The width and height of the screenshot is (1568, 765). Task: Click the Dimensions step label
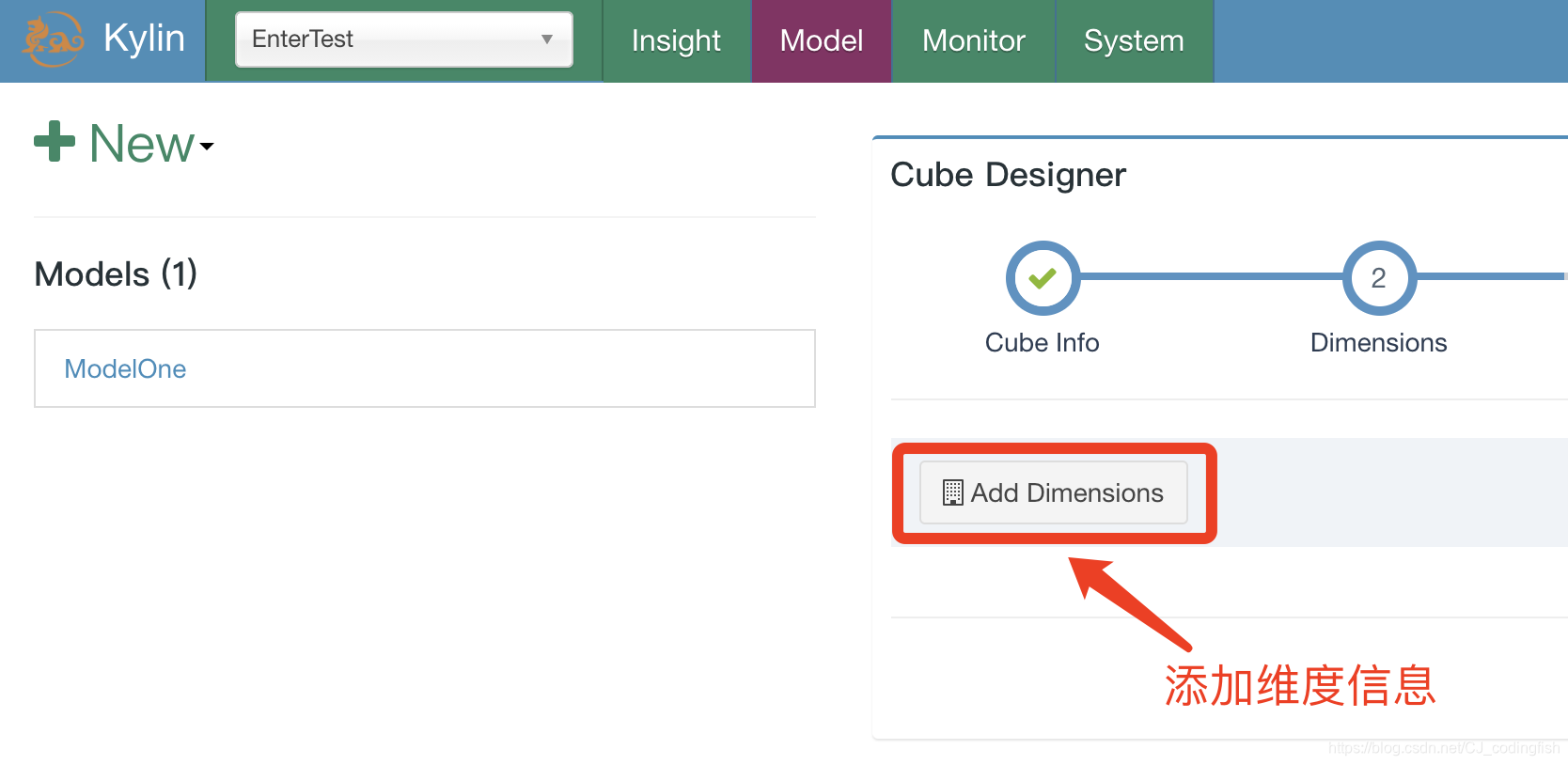click(x=1378, y=342)
